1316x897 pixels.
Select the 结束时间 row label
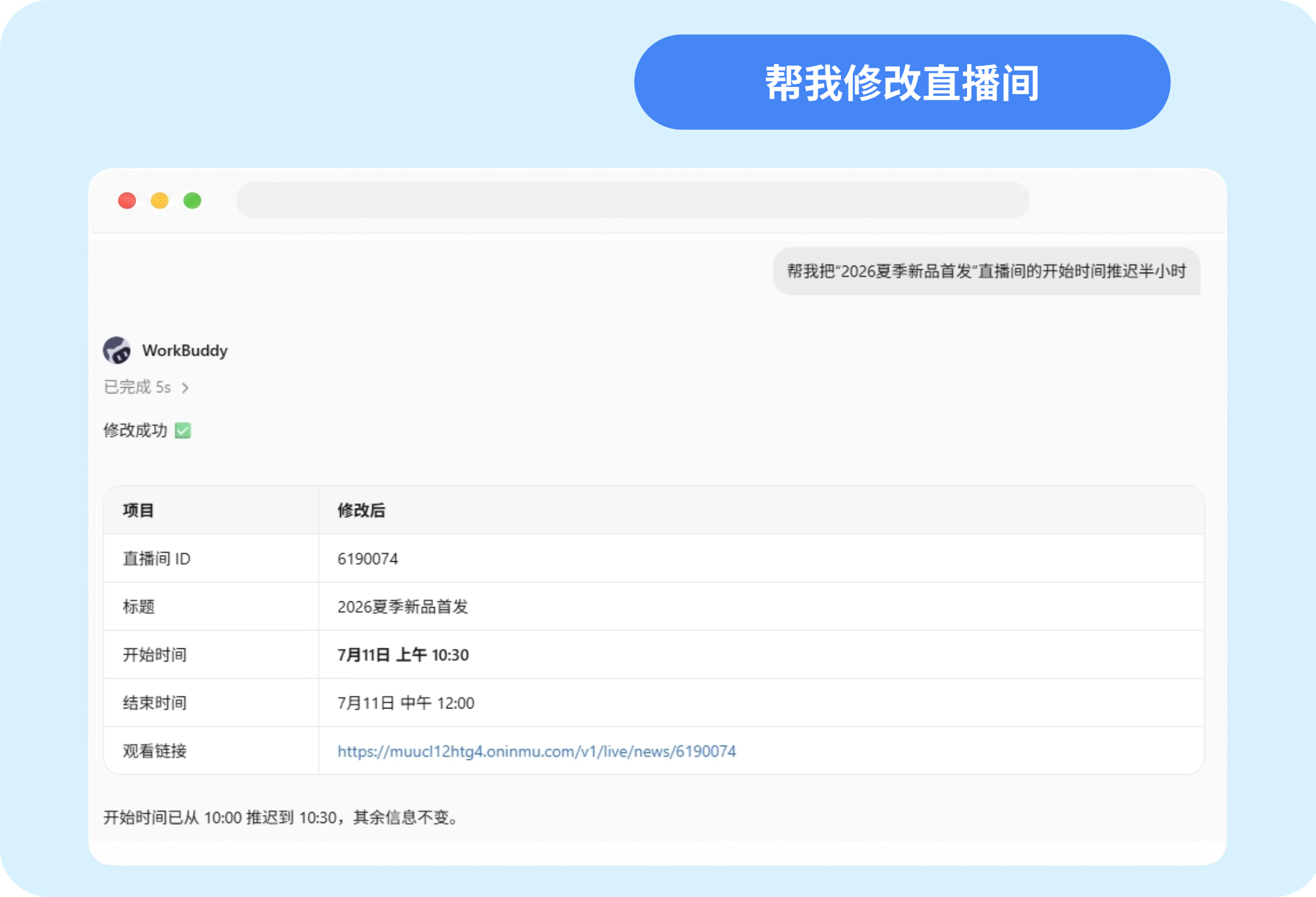(x=155, y=703)
